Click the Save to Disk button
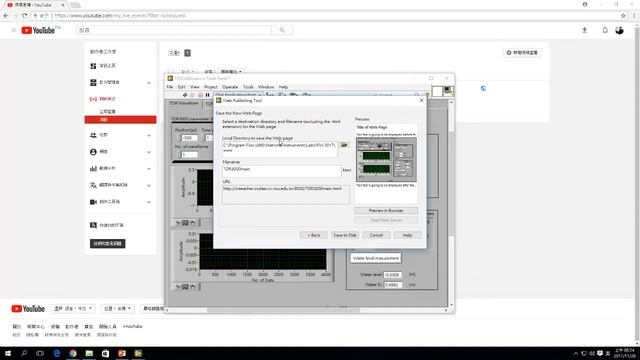 [x=345, y=235]
